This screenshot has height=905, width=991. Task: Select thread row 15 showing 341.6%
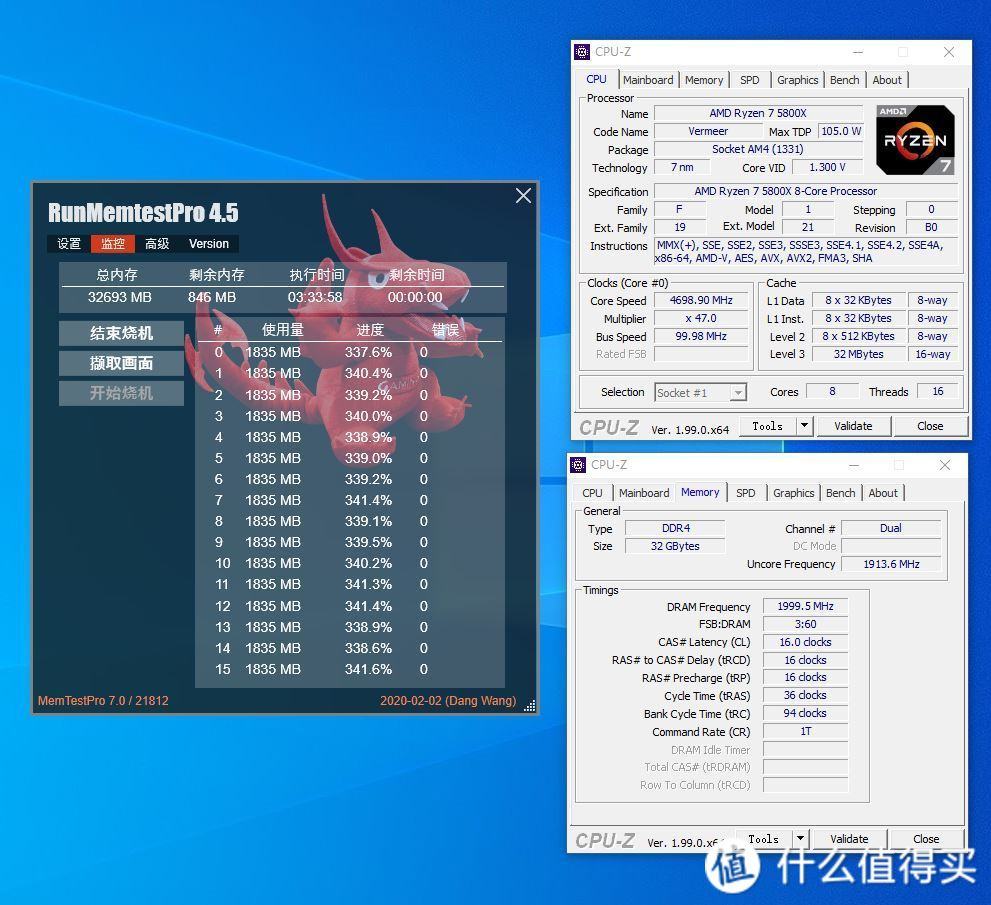pyautogui.click(x=350, y=669)
